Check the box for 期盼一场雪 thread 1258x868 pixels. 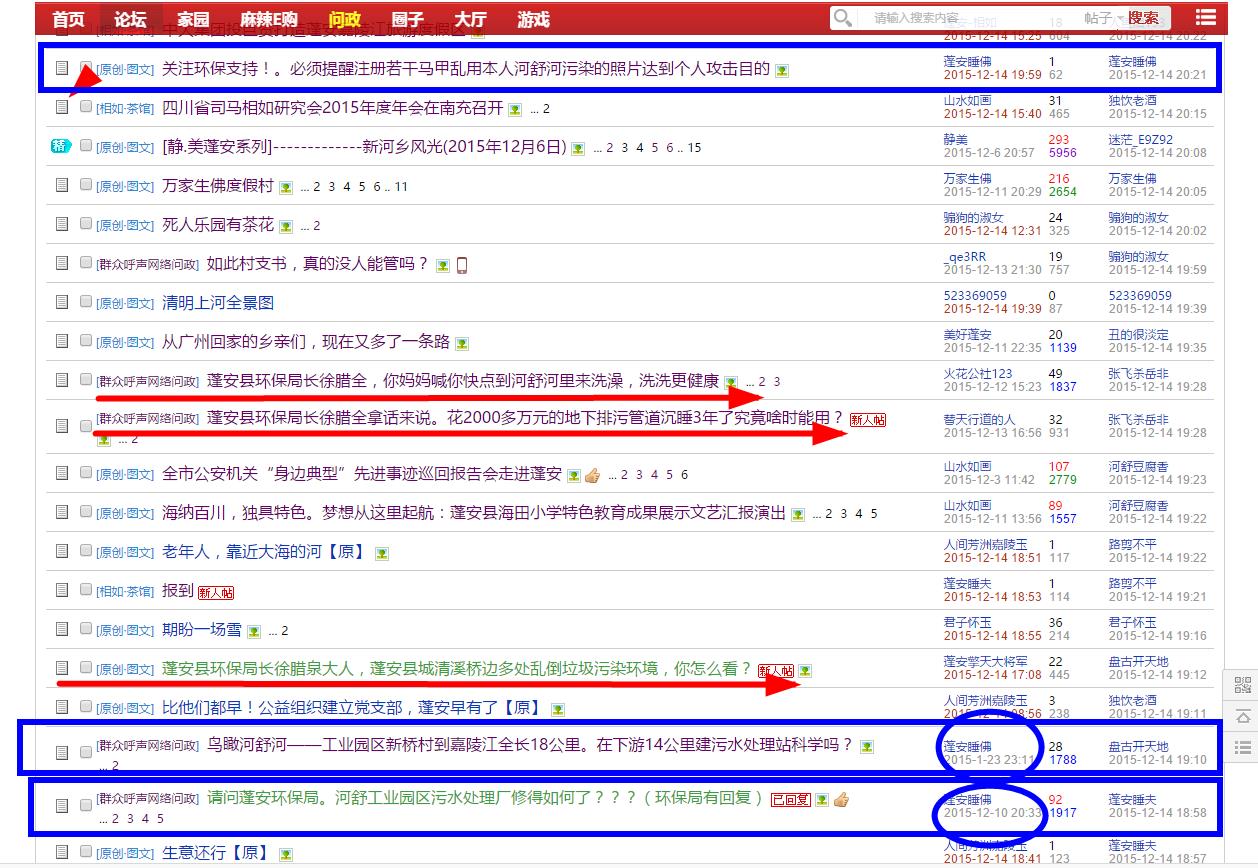86,629
